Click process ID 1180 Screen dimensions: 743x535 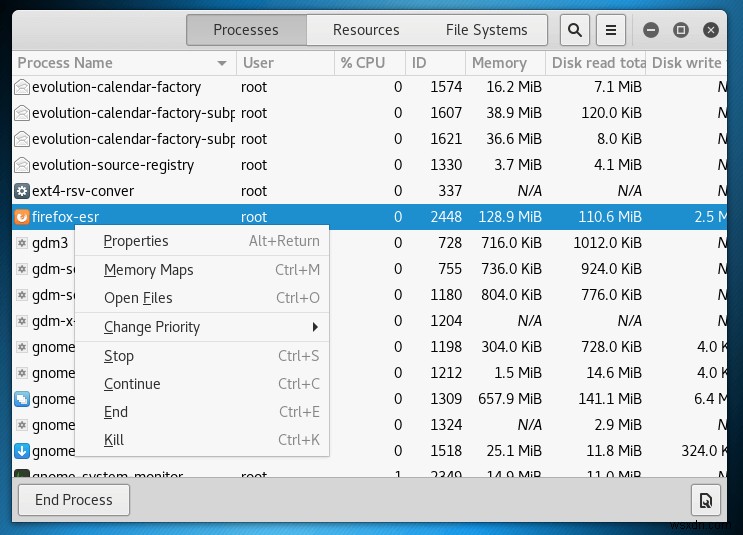(446, 295)
